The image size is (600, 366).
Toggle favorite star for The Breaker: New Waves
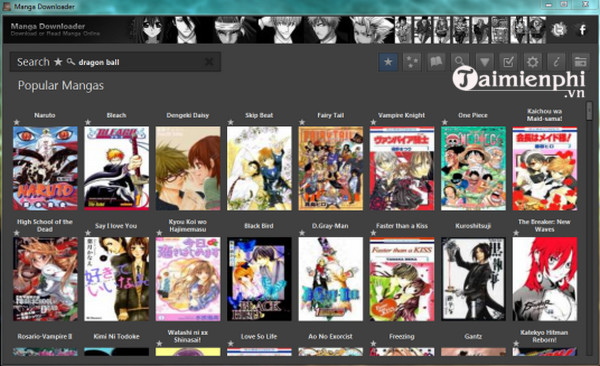pyautogui.click(x=516, y=233)
